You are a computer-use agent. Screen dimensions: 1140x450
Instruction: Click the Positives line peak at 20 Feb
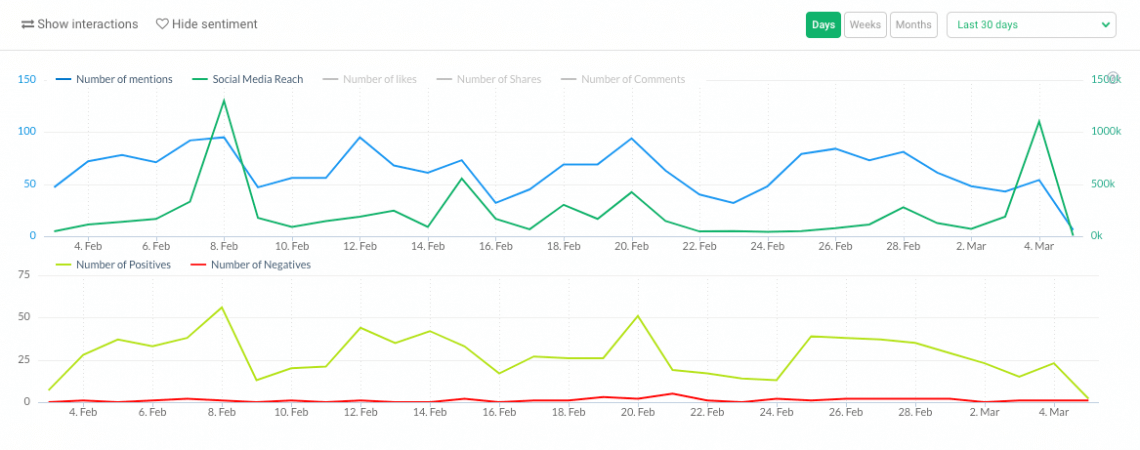[638, 316]
